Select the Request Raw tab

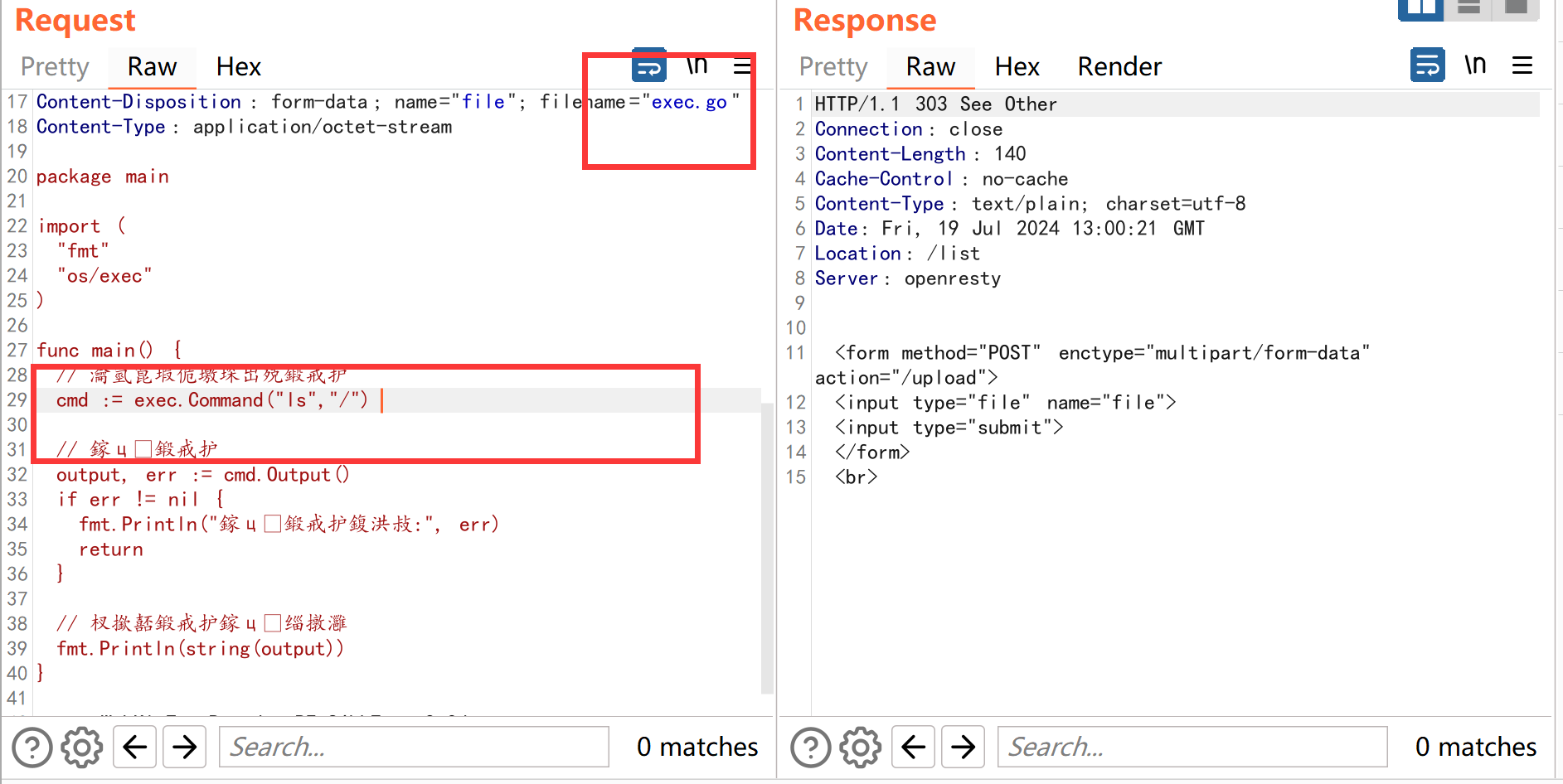(x=152, y=66)
